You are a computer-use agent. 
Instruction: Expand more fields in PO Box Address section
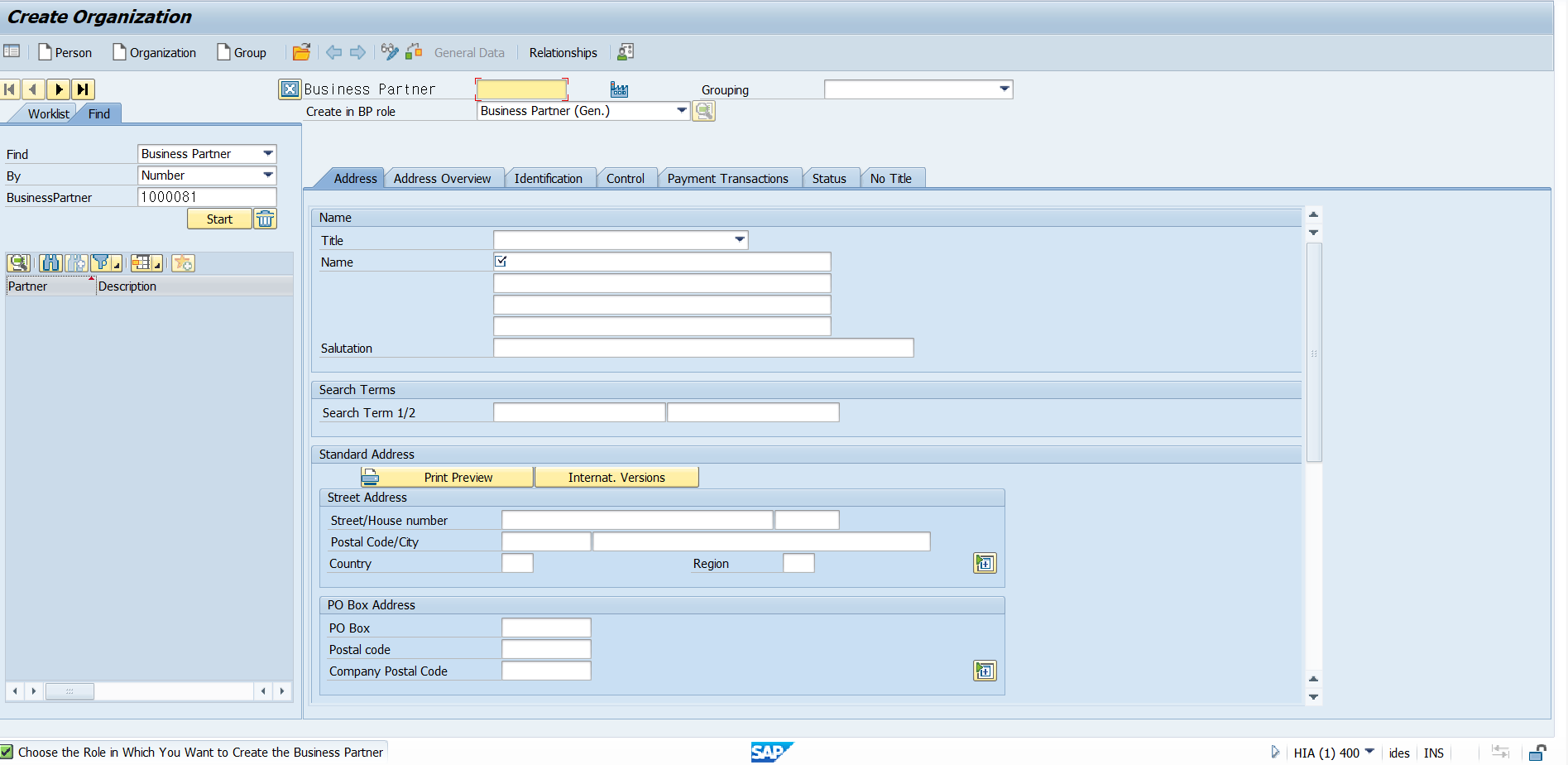(985, 671)
